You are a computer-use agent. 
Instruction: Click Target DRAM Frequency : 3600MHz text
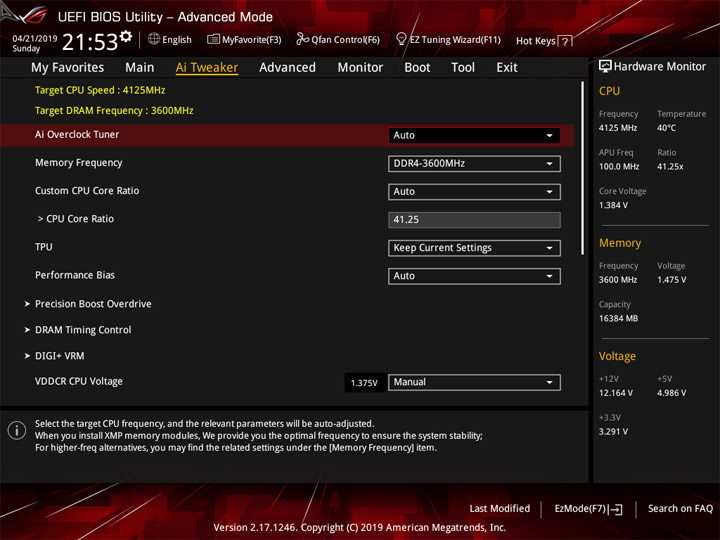(114, 111)
